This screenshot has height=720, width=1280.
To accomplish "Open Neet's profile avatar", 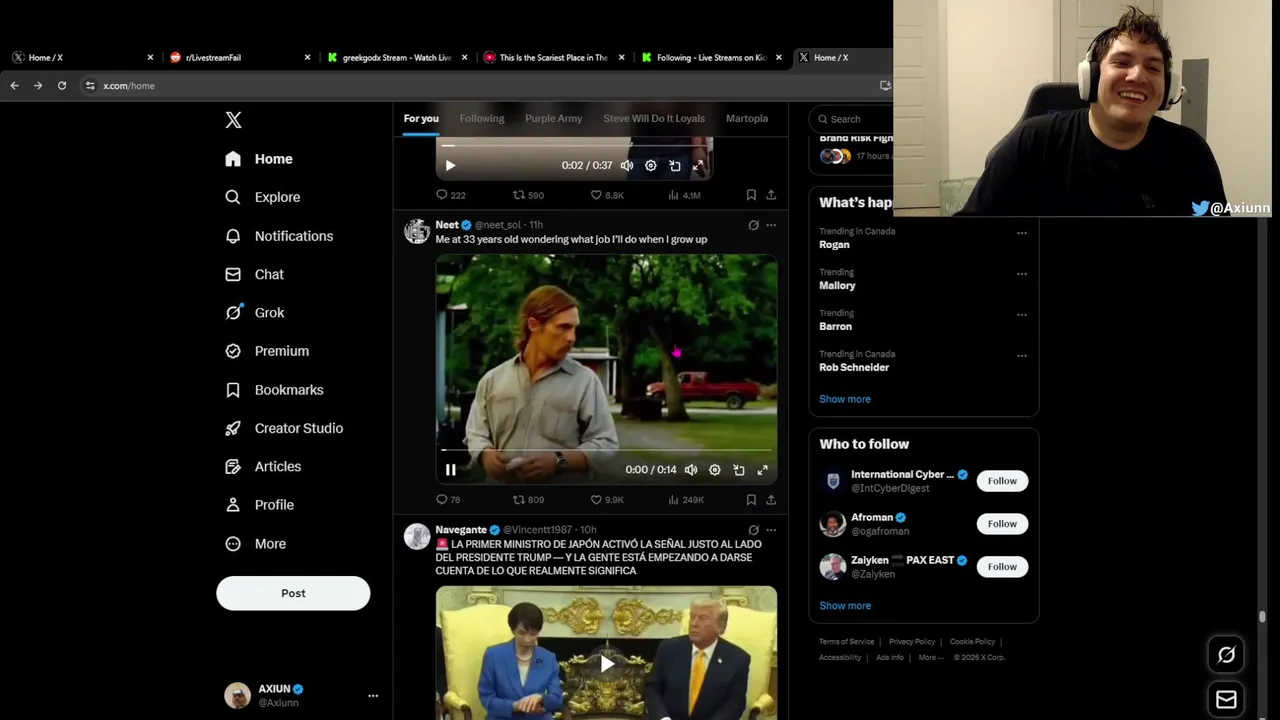I will tap(417, 231).
